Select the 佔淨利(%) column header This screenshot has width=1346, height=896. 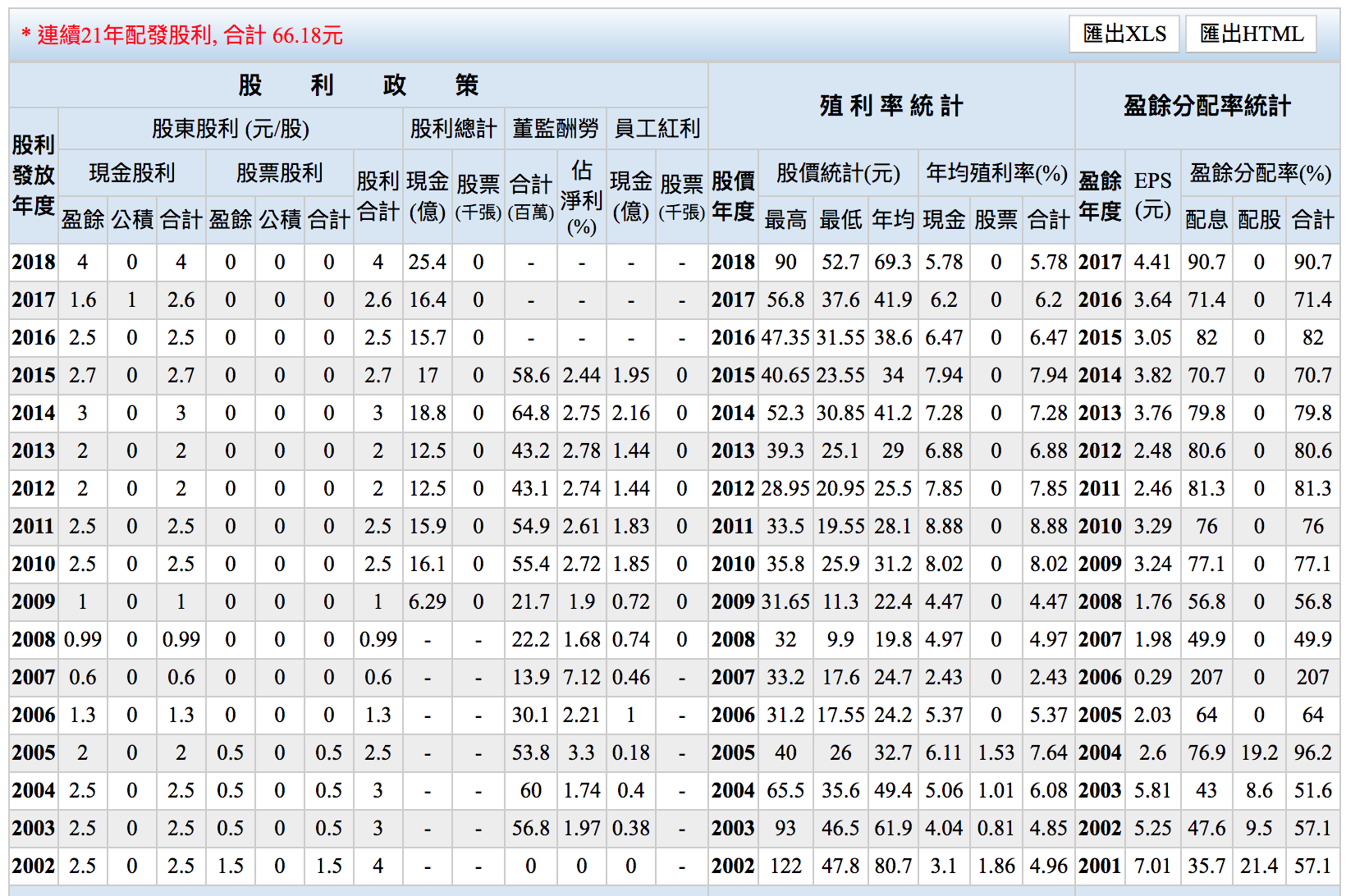[x=581, y=197]
